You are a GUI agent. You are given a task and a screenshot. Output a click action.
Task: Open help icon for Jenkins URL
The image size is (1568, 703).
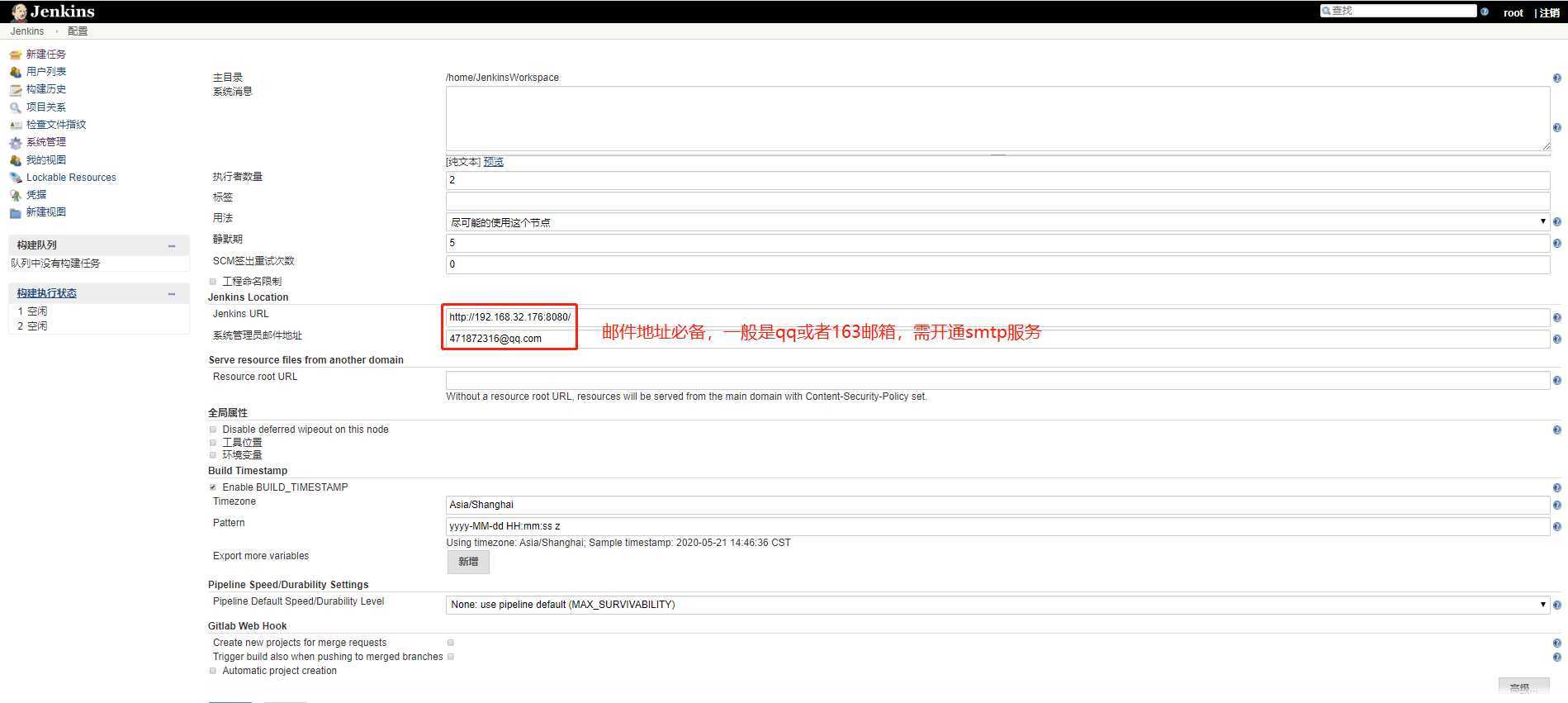1556,318
